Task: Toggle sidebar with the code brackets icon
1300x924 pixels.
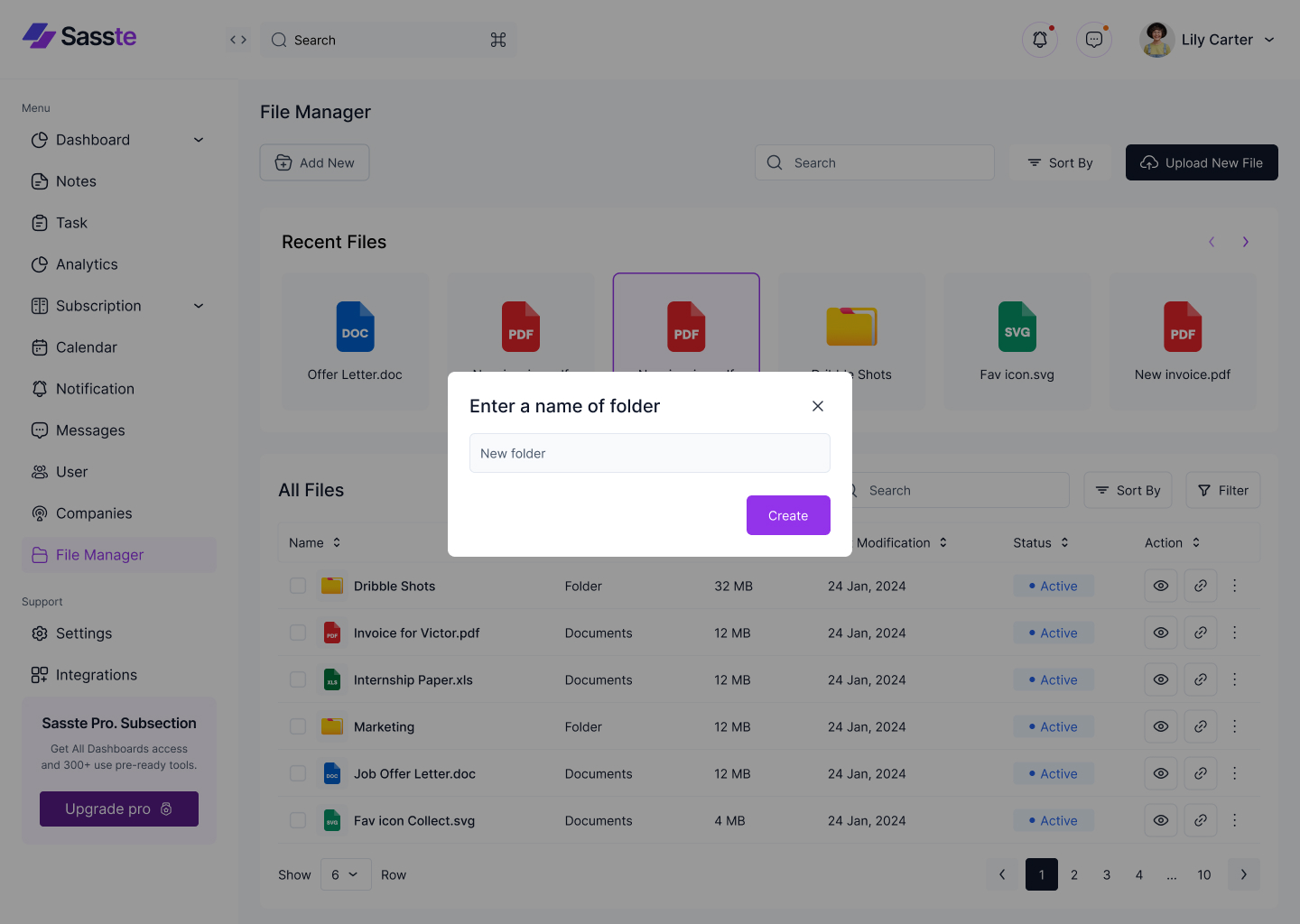Action: tap(238, 40)
